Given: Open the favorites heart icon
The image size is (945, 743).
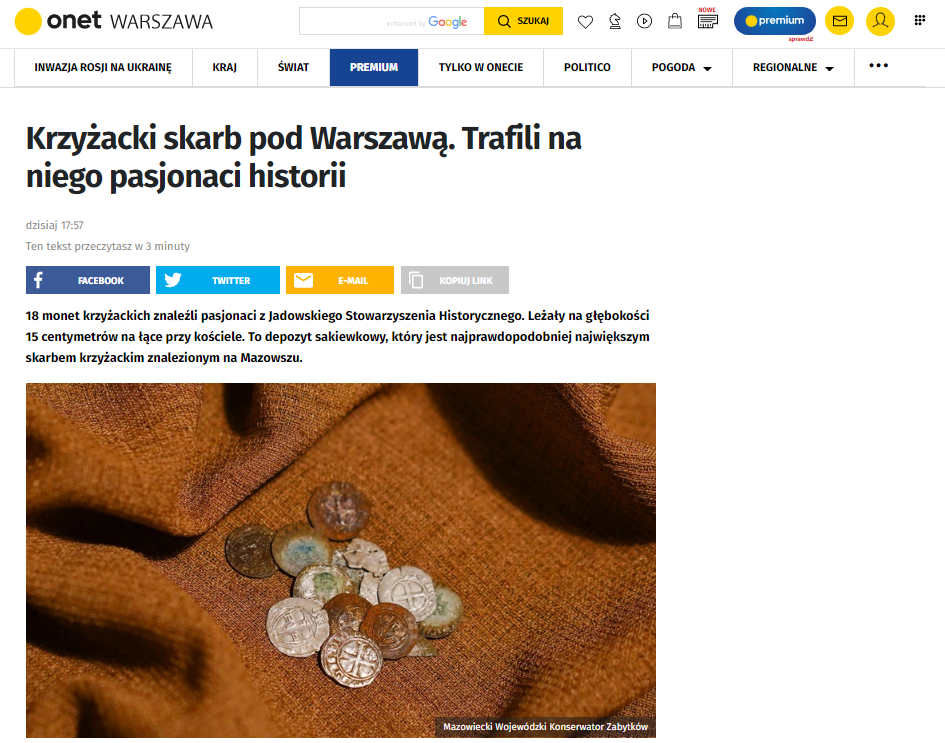Looking at the screenshot, I should pos(585,22).
